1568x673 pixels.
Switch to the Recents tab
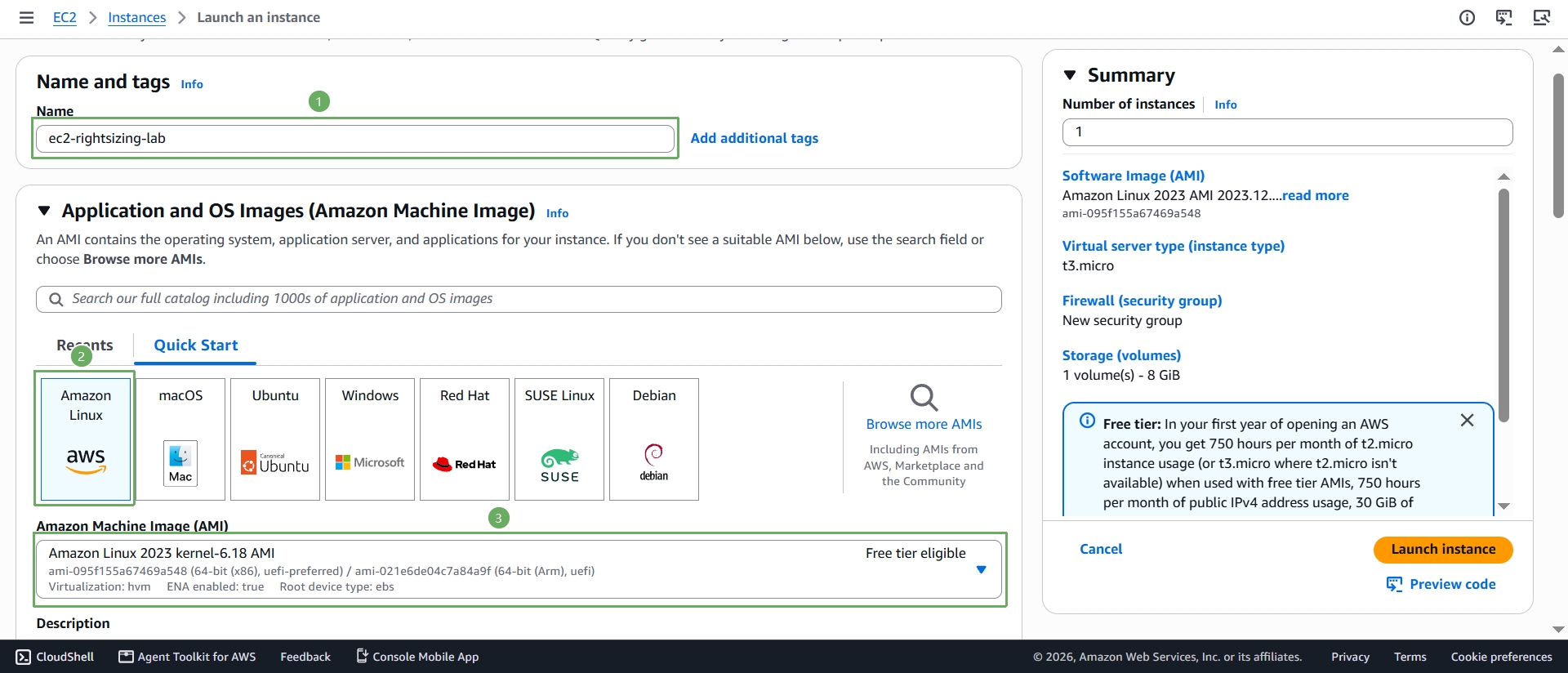[x=85, y=345]
